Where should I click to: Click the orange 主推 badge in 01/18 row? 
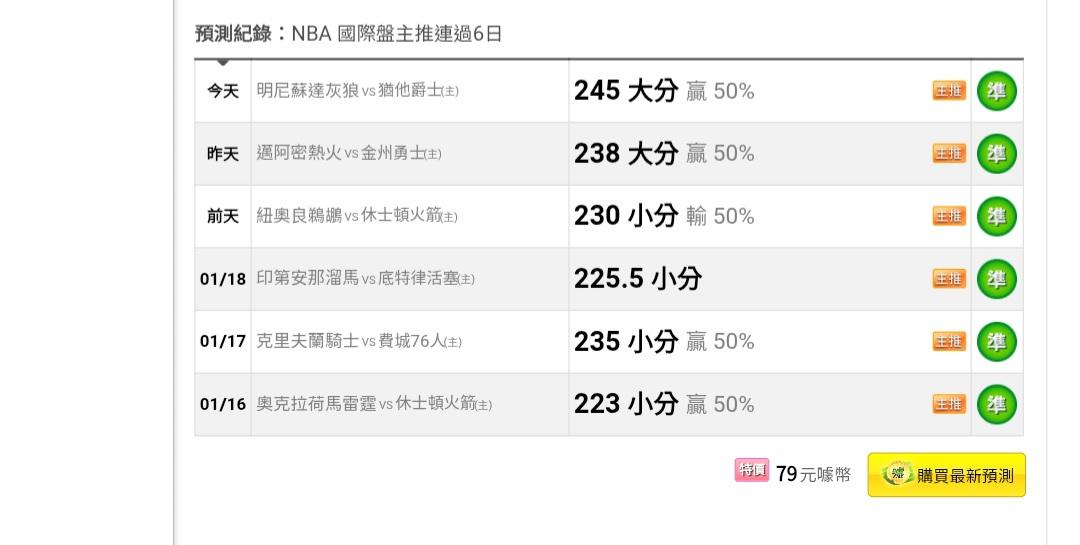point(949,279)
